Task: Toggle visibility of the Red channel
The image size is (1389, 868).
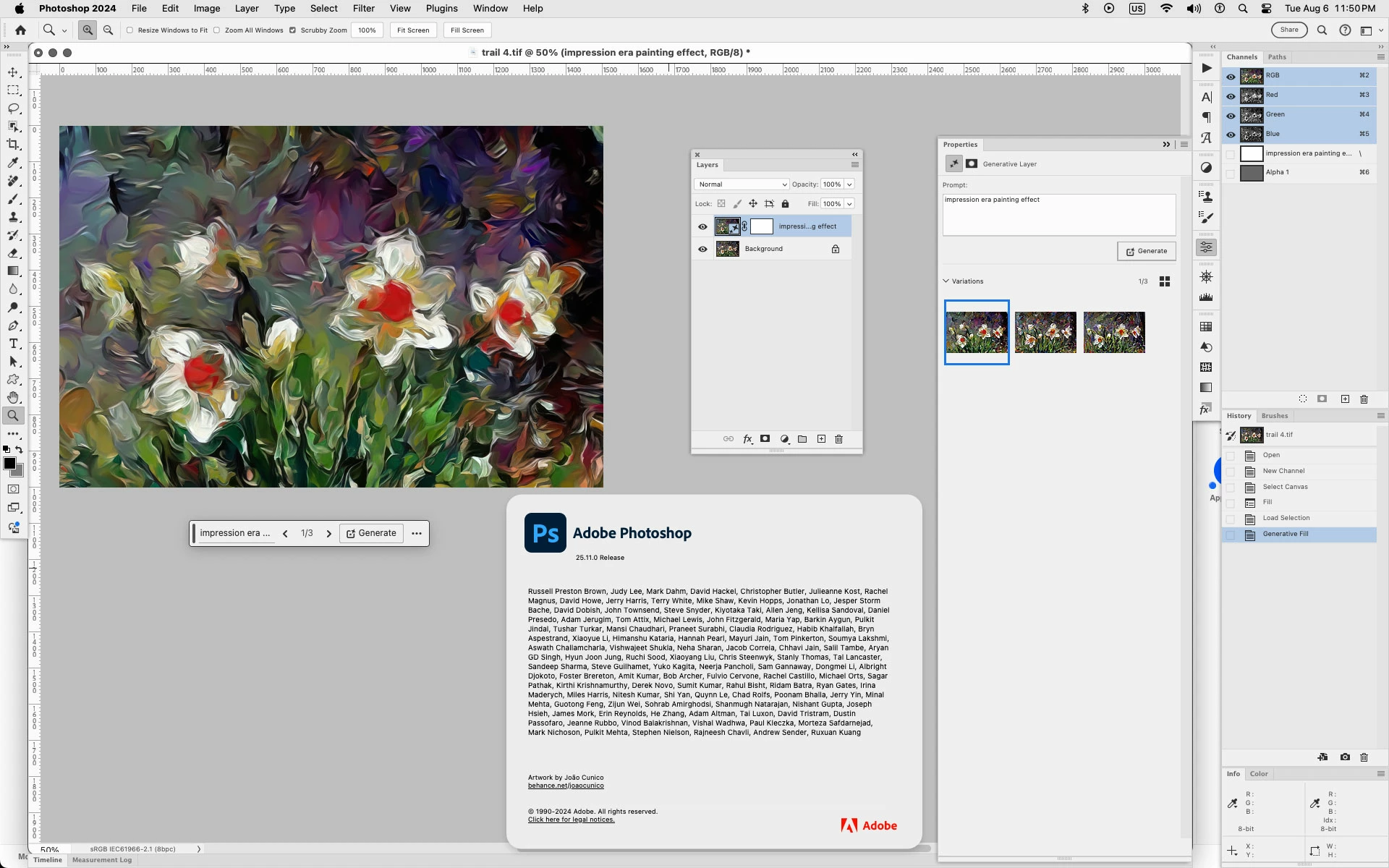Action: coord(1231,95)
